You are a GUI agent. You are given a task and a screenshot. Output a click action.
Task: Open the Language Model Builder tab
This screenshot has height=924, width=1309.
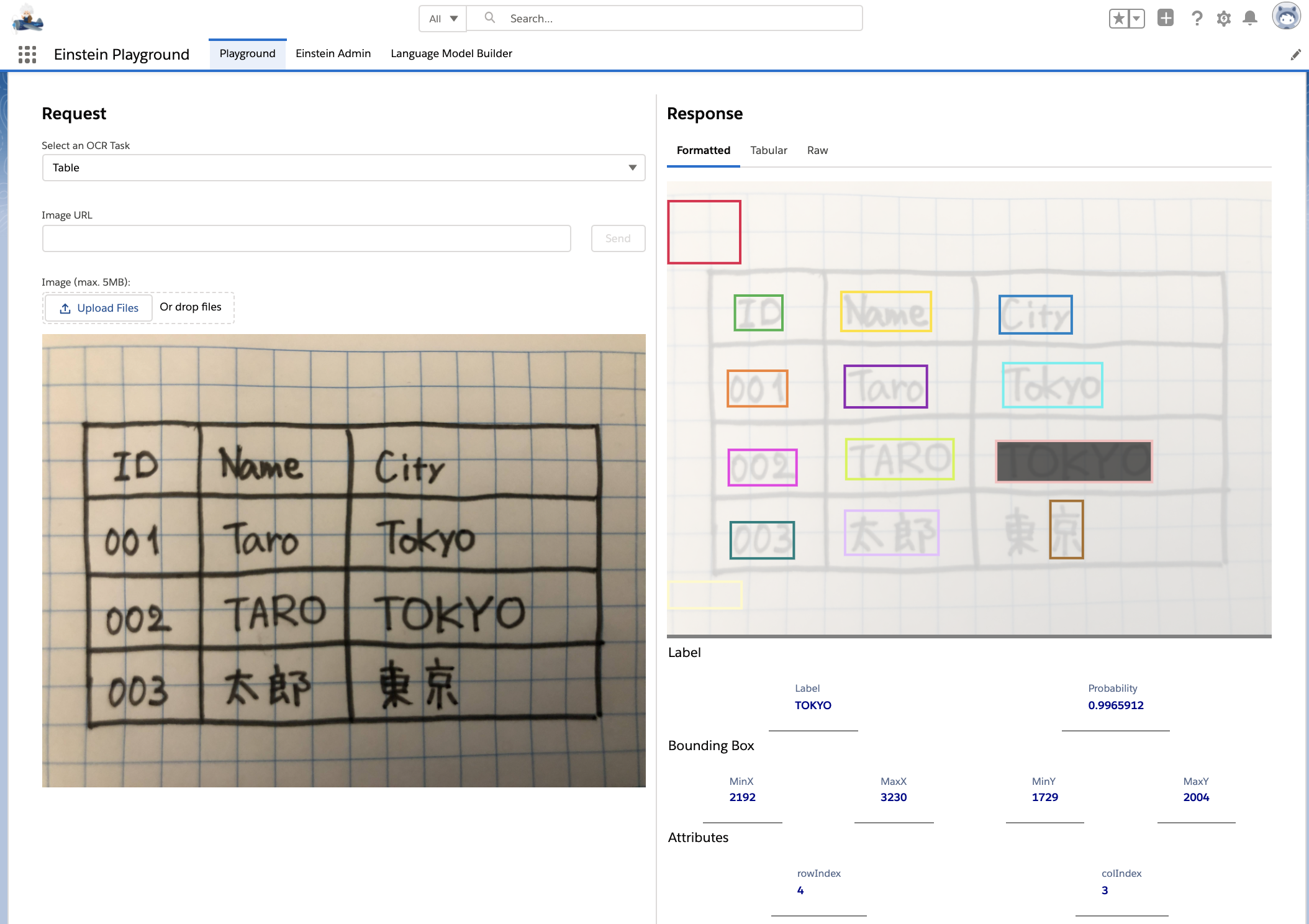point(451,53)
